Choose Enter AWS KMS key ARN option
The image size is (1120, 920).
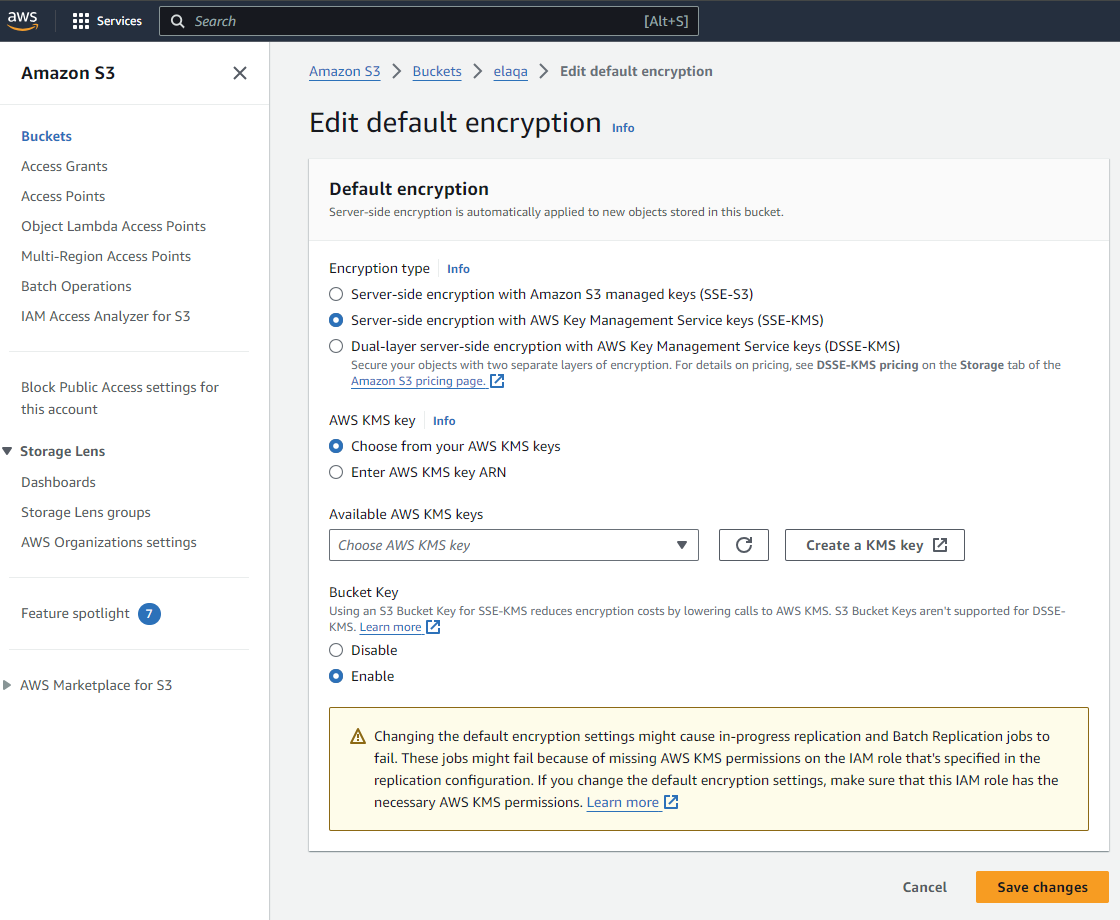pyautogui.click(x=336, y=472)
